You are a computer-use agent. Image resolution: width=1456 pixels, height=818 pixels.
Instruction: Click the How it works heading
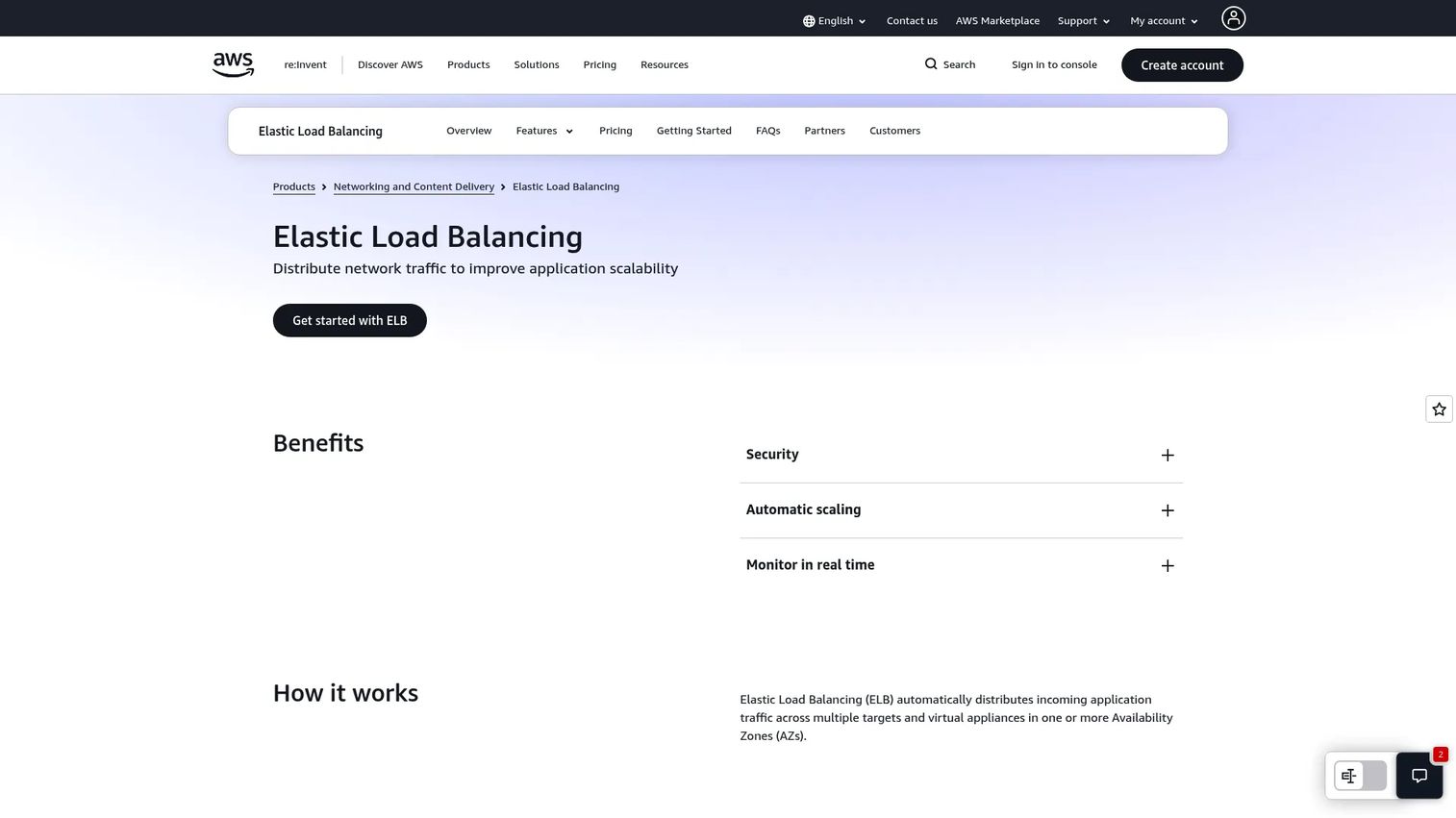[345, 693]
